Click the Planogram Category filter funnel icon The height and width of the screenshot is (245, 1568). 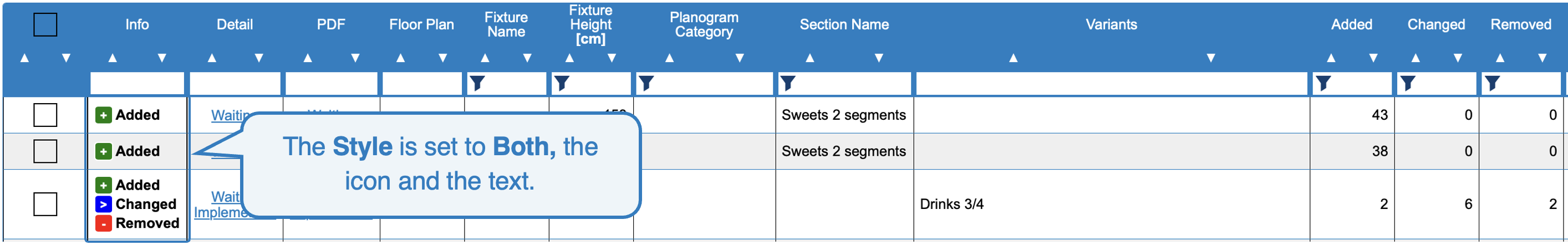click(646, 83)
